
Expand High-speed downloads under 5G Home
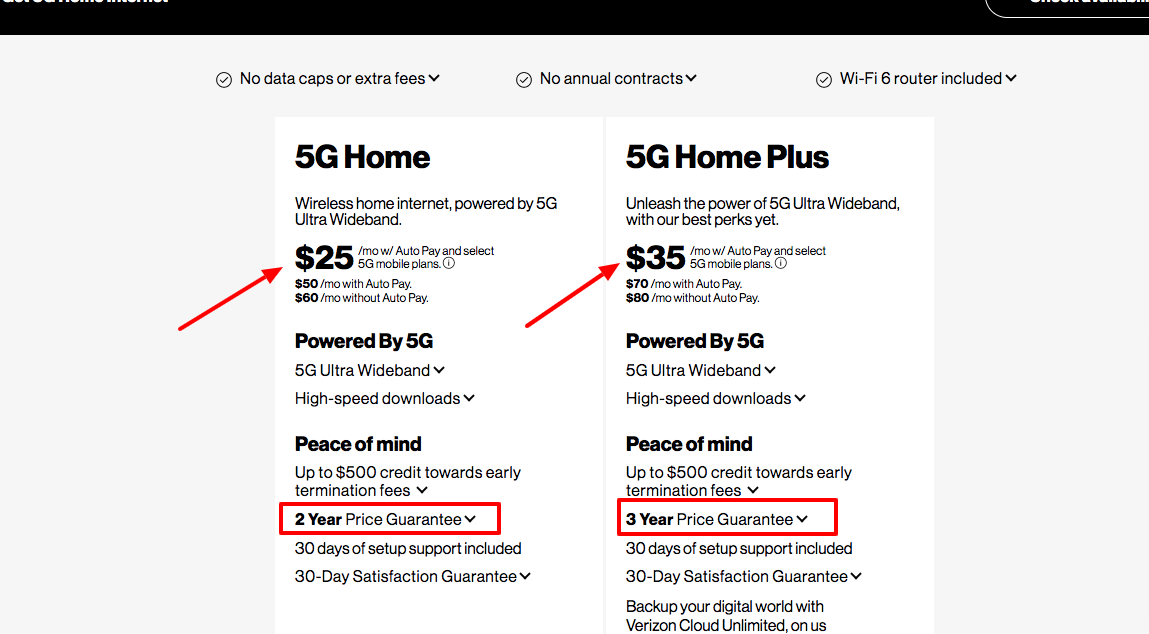471,398
